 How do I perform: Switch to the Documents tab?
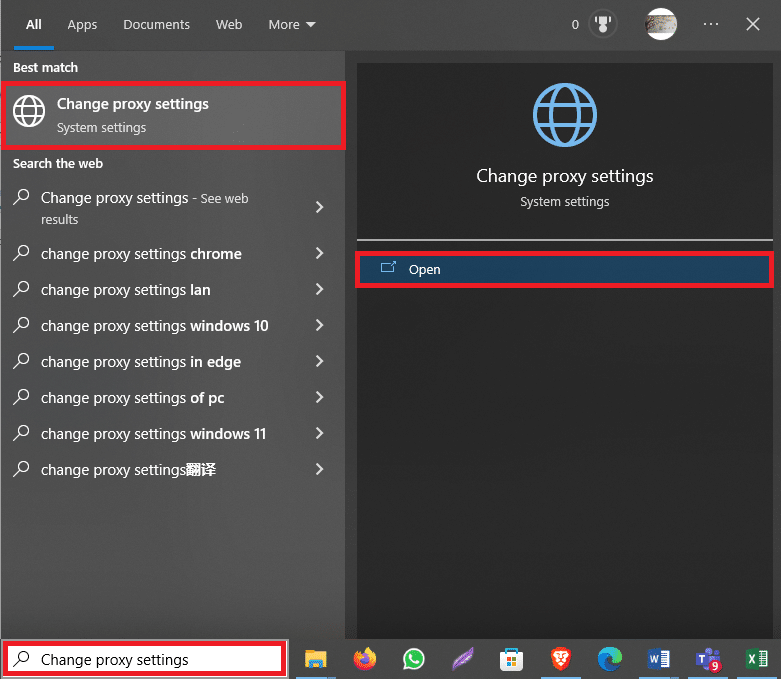click(x=156, y=24)
